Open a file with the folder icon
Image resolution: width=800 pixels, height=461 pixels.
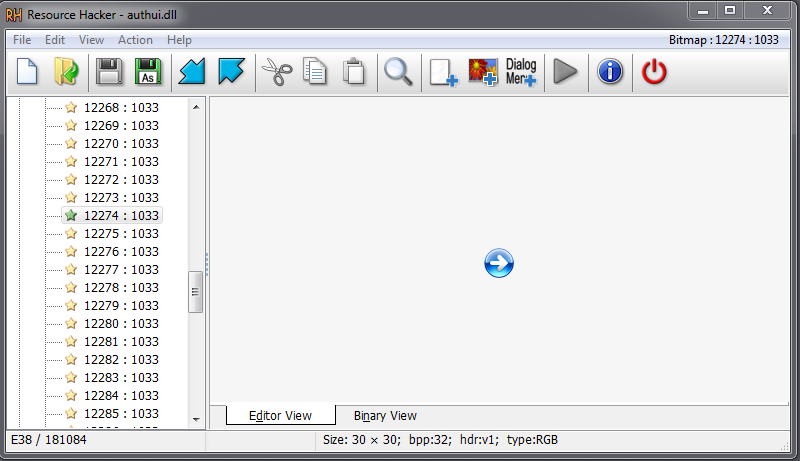point(66,71)
